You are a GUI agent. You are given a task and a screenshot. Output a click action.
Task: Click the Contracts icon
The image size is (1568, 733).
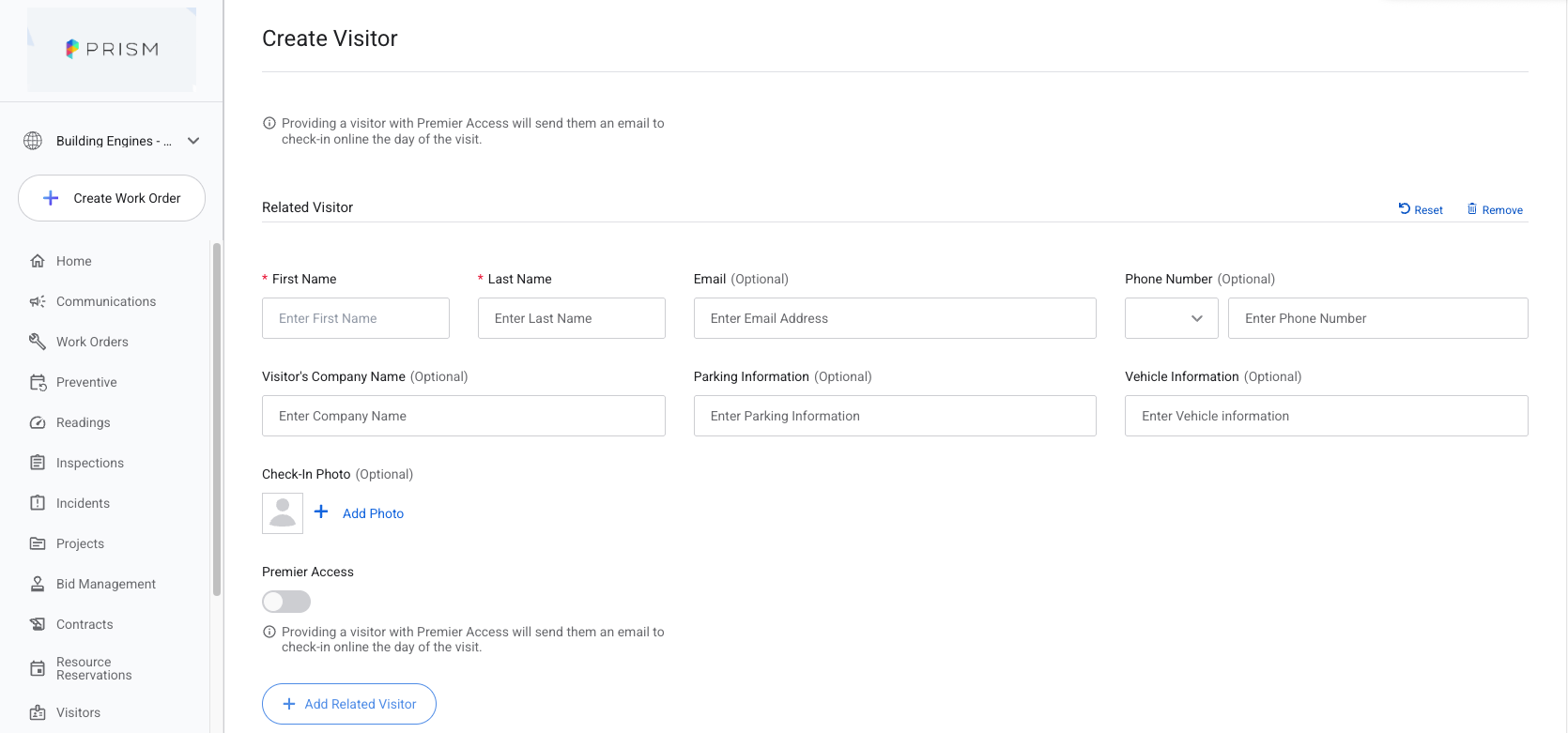click(x=38, y=624)
